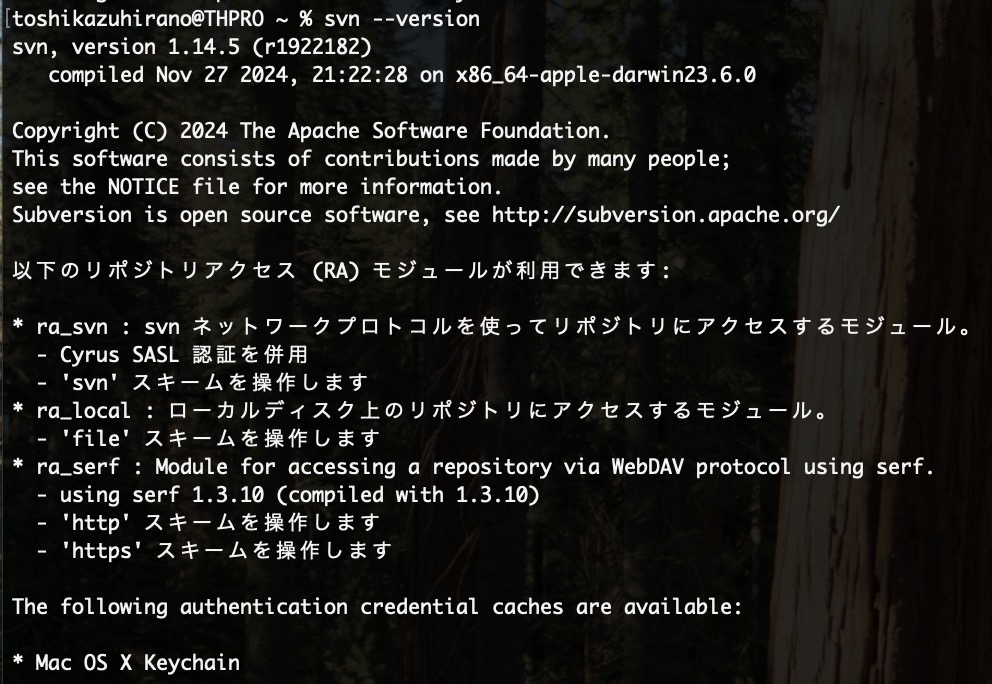Click the "'file' スキームを操作します" line

pos(208,438)
